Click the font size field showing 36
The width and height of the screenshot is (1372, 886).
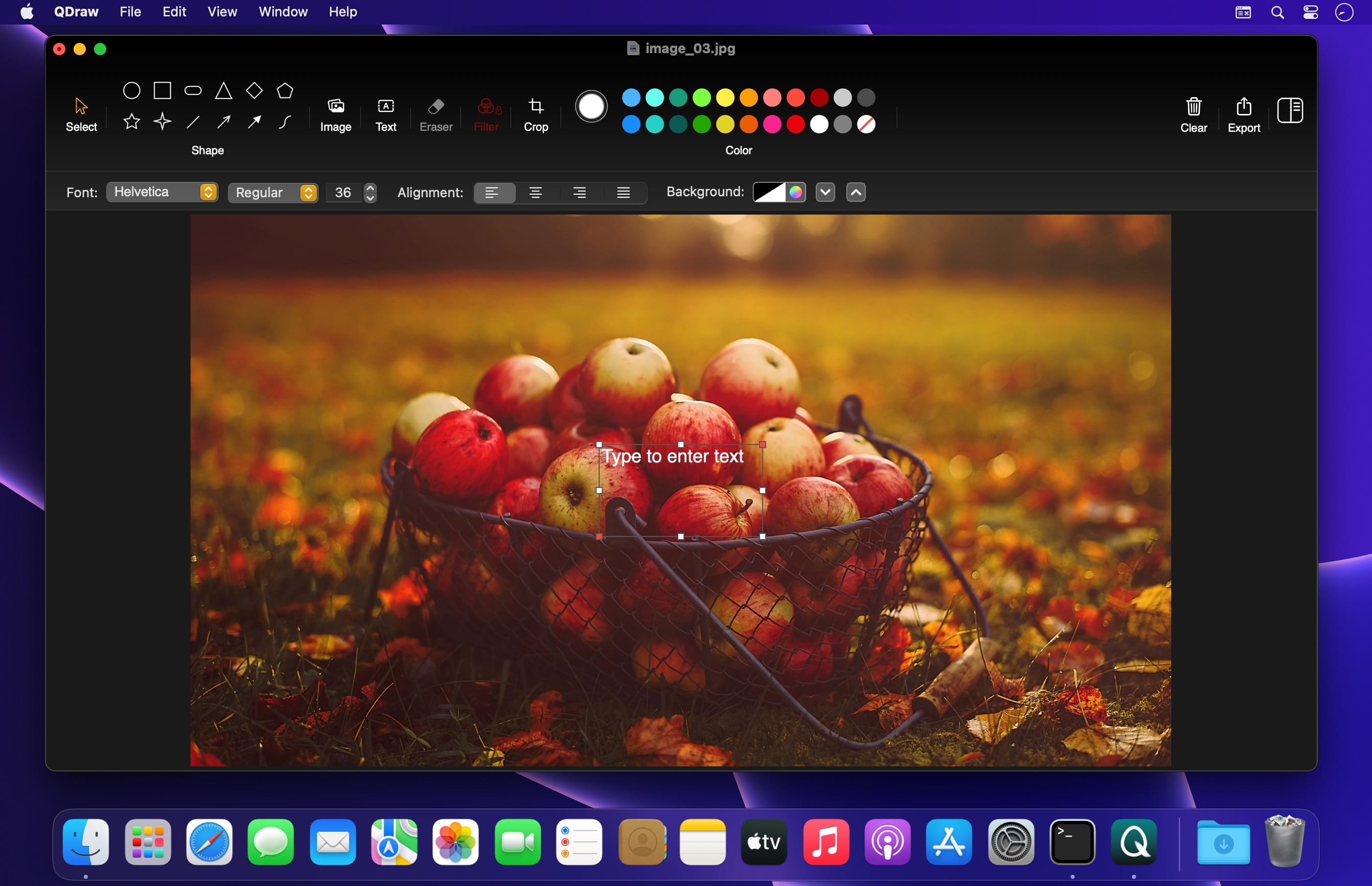click(343, 193)
